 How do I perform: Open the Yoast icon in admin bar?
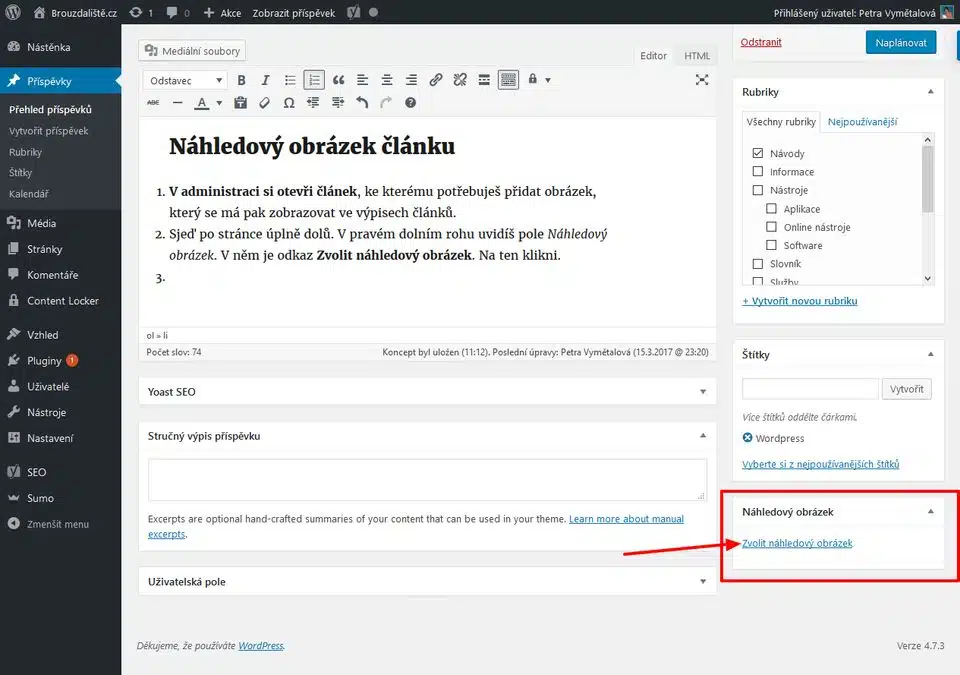(353, 12)
